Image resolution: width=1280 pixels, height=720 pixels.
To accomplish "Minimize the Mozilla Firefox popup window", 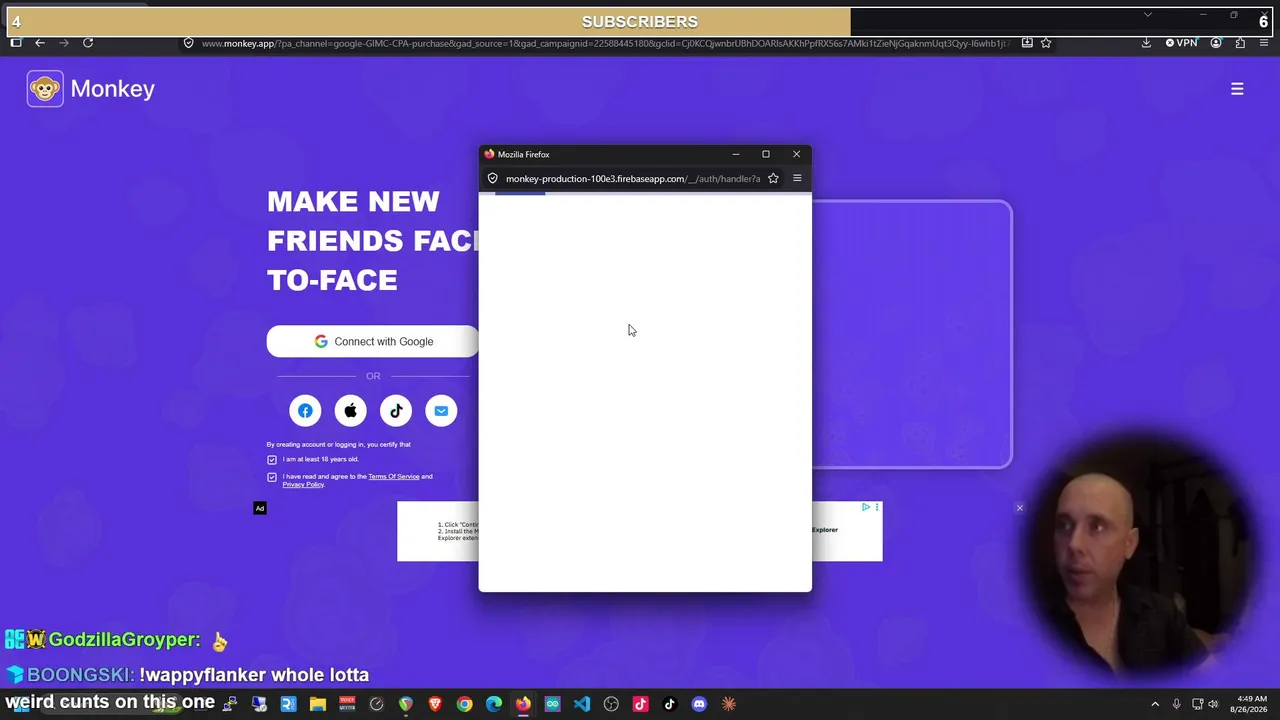I will point(736,154).
